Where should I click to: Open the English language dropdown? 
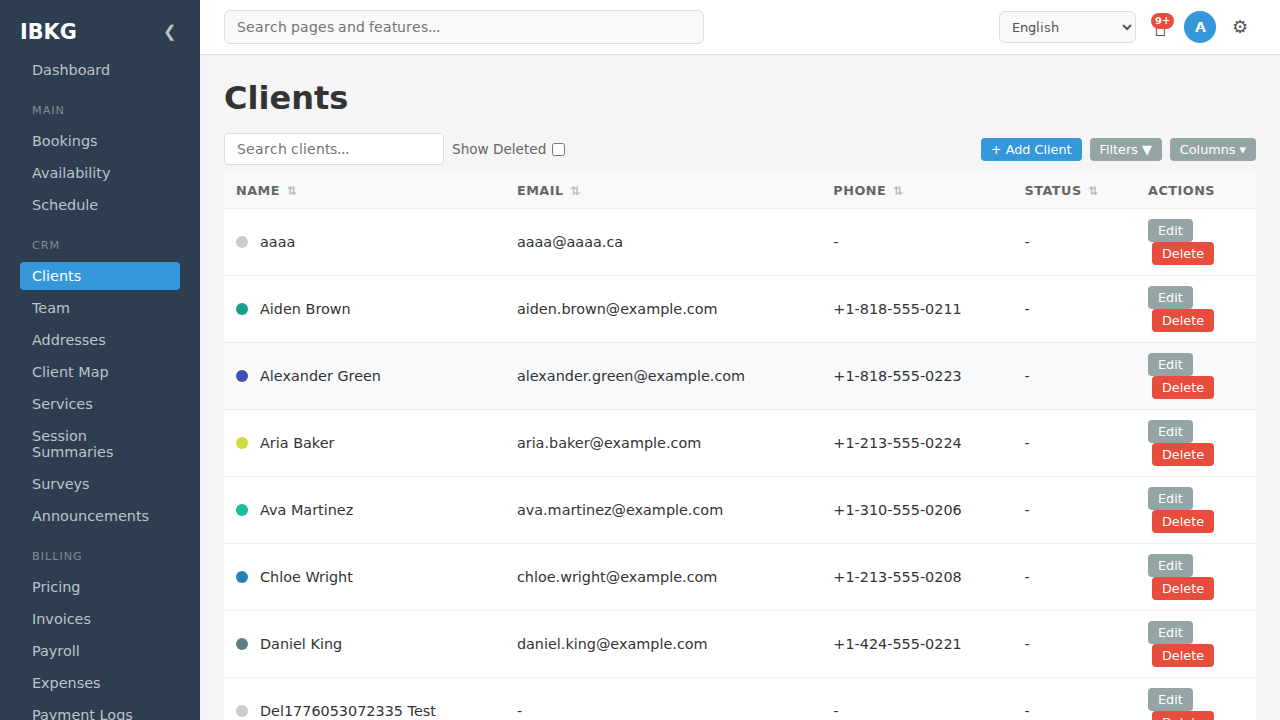click(x=1067, y=27)
